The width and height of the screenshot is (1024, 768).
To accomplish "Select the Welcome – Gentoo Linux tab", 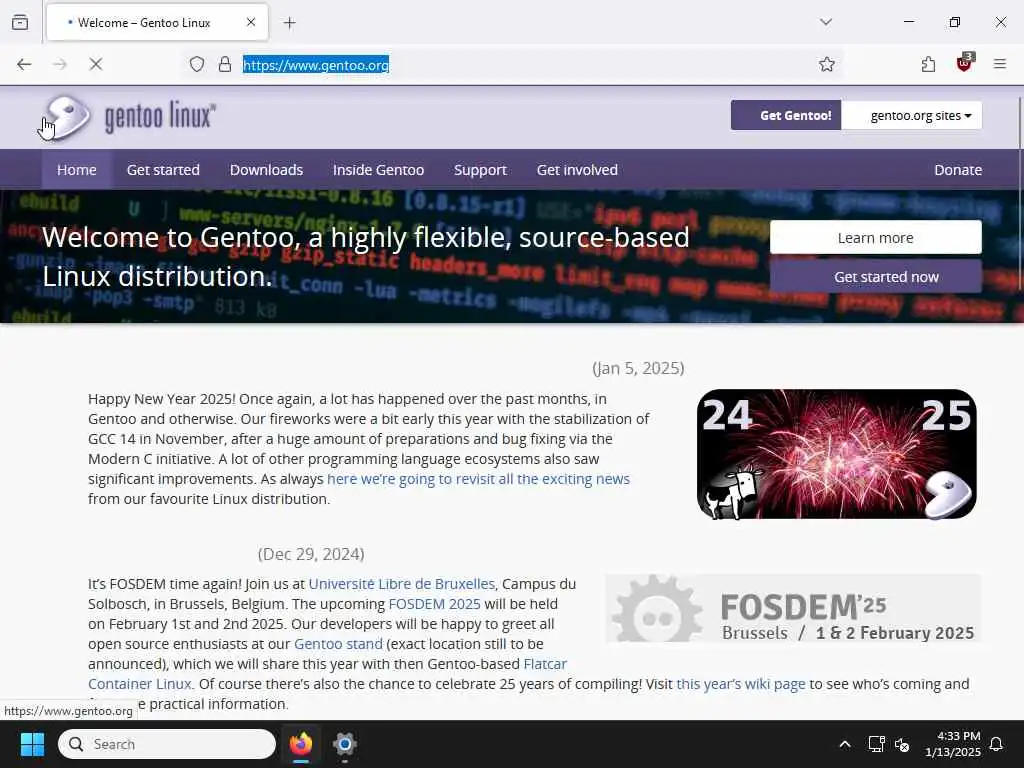I will tap(157, 22).
